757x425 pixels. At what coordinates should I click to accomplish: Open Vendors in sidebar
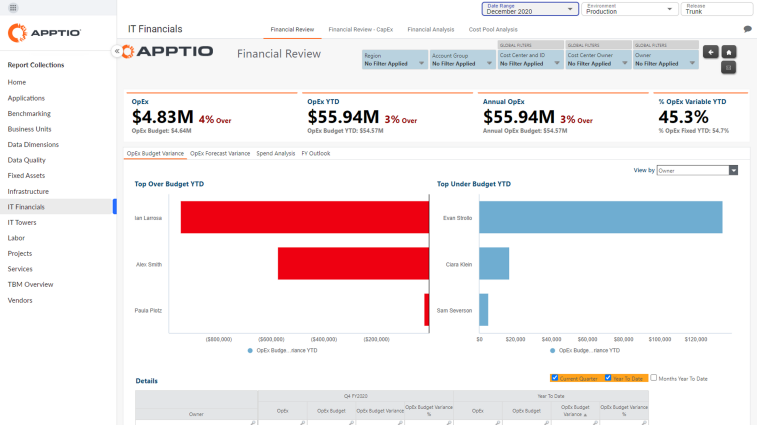pyautogui.click(x=20, y=300)
